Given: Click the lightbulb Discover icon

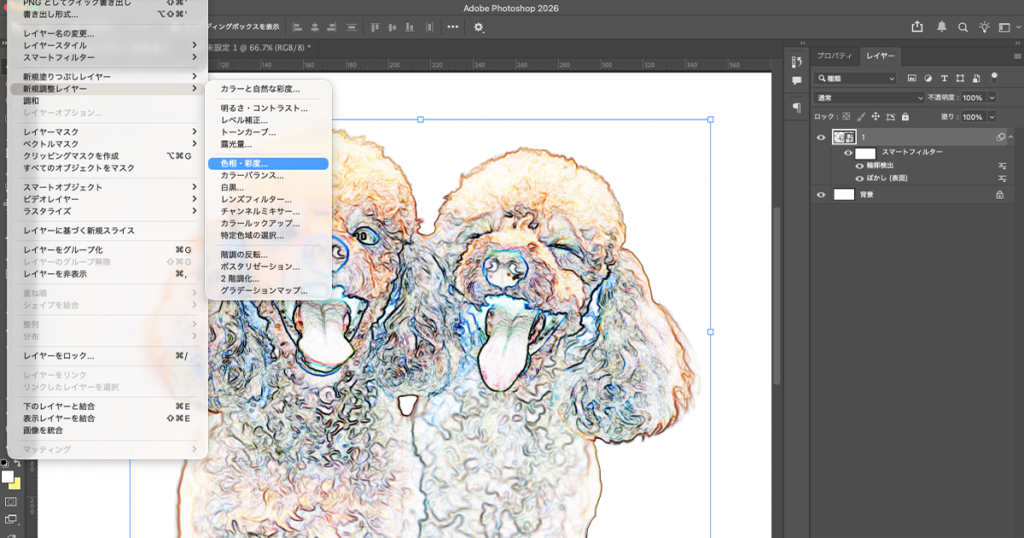Looking at the screenshot, I should click(984, 27).
